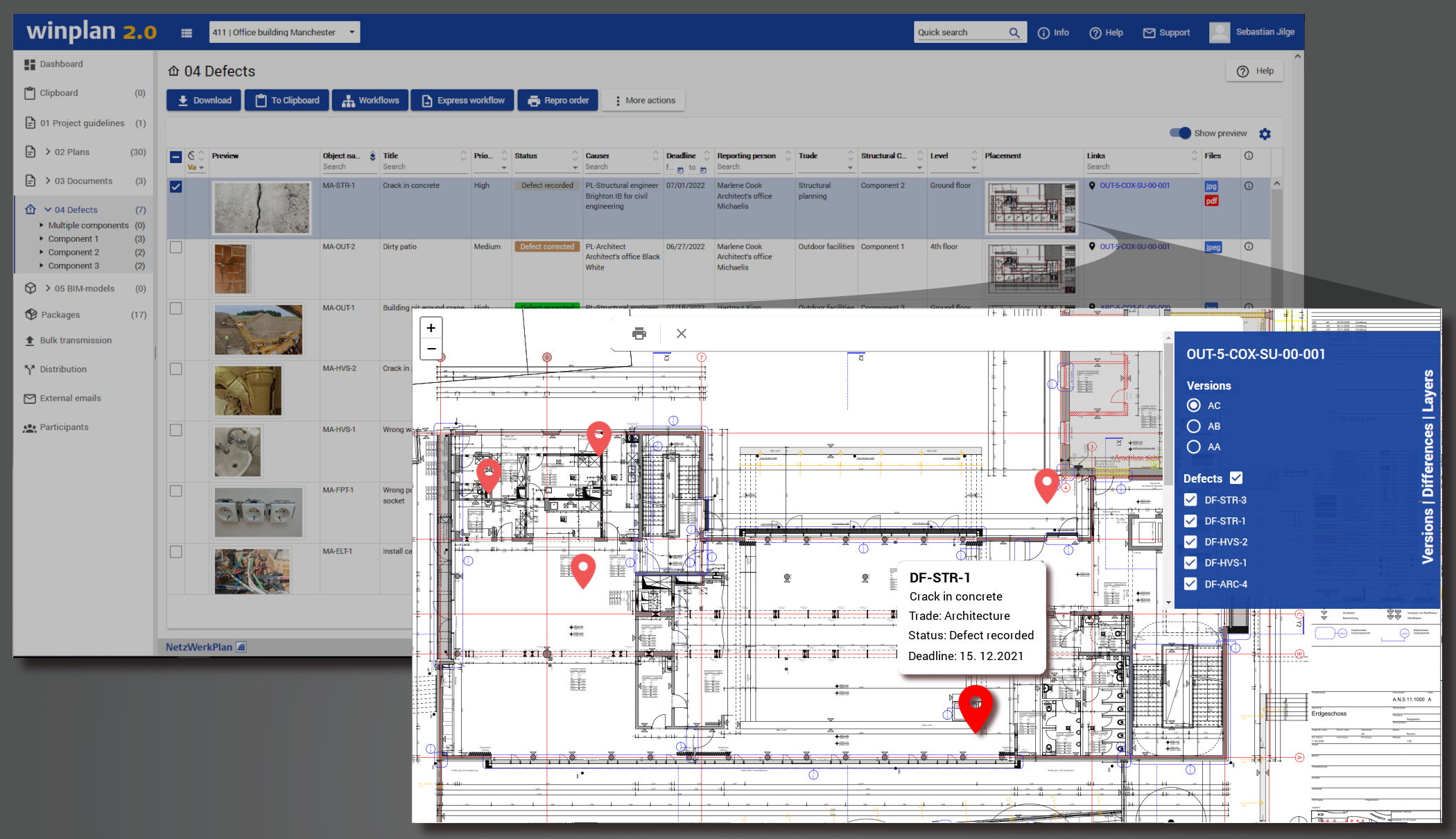Viewport: 1456px width, 839px height.
Task: Click the Packages box icon
Action: coord(31,315)
